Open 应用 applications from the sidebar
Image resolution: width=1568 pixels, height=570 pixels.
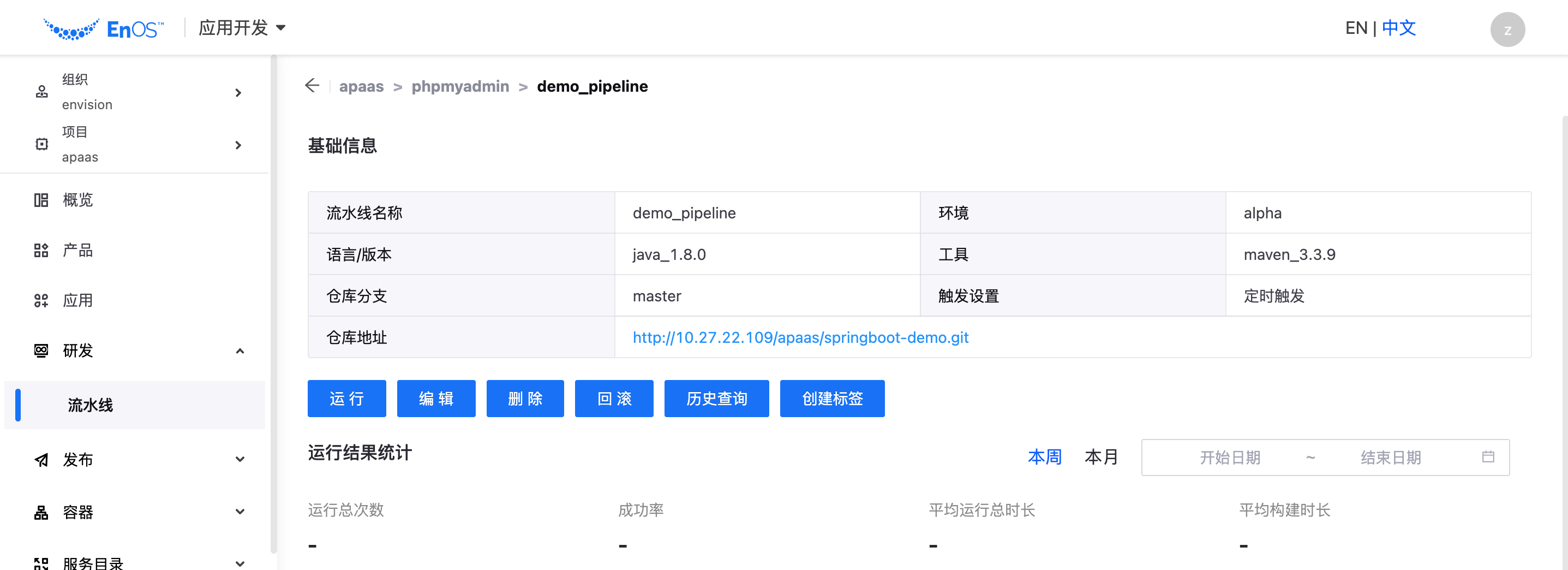(x=78, y=300)
